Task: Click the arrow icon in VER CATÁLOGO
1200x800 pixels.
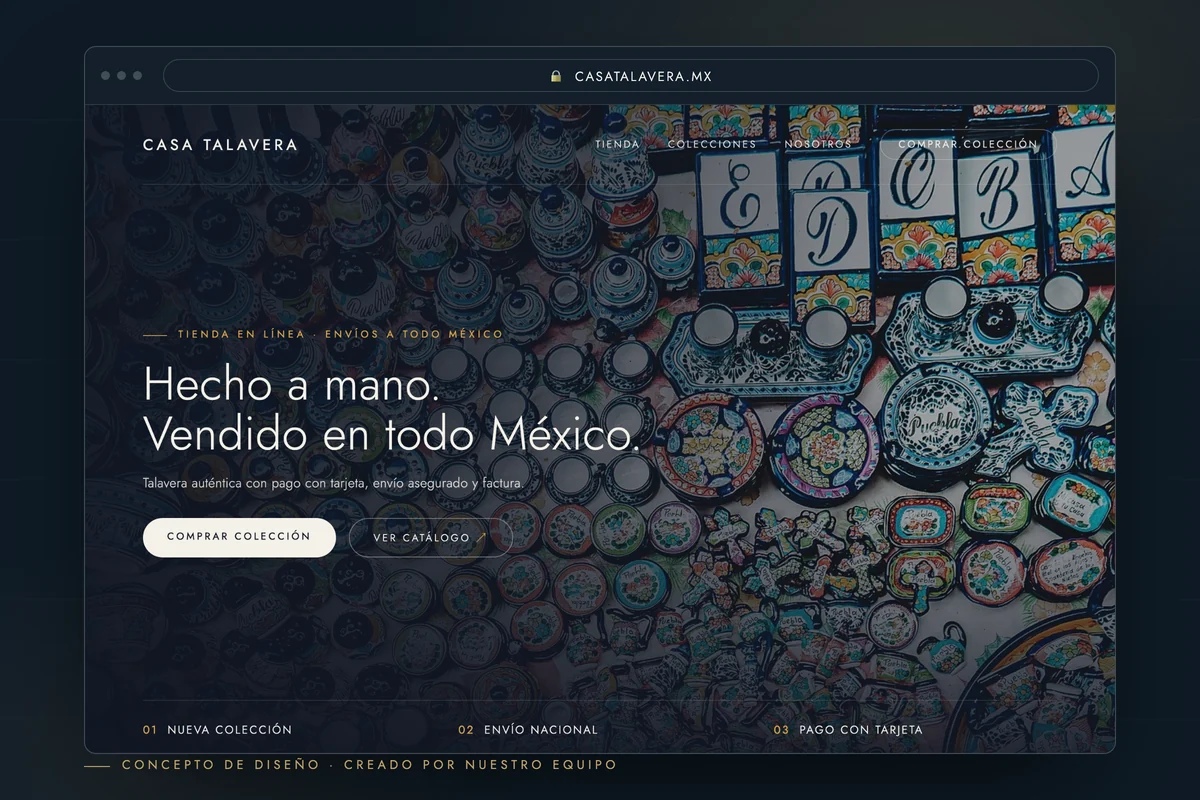Action: [481, 537]
